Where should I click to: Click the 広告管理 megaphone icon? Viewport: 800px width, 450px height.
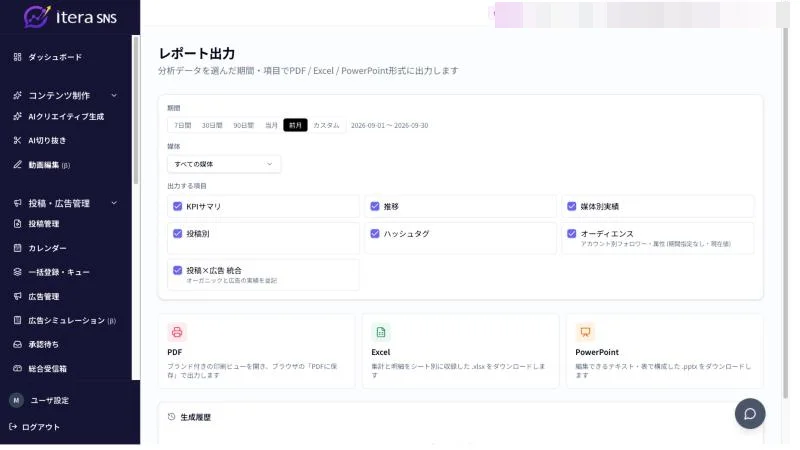[x=17, y=296]
